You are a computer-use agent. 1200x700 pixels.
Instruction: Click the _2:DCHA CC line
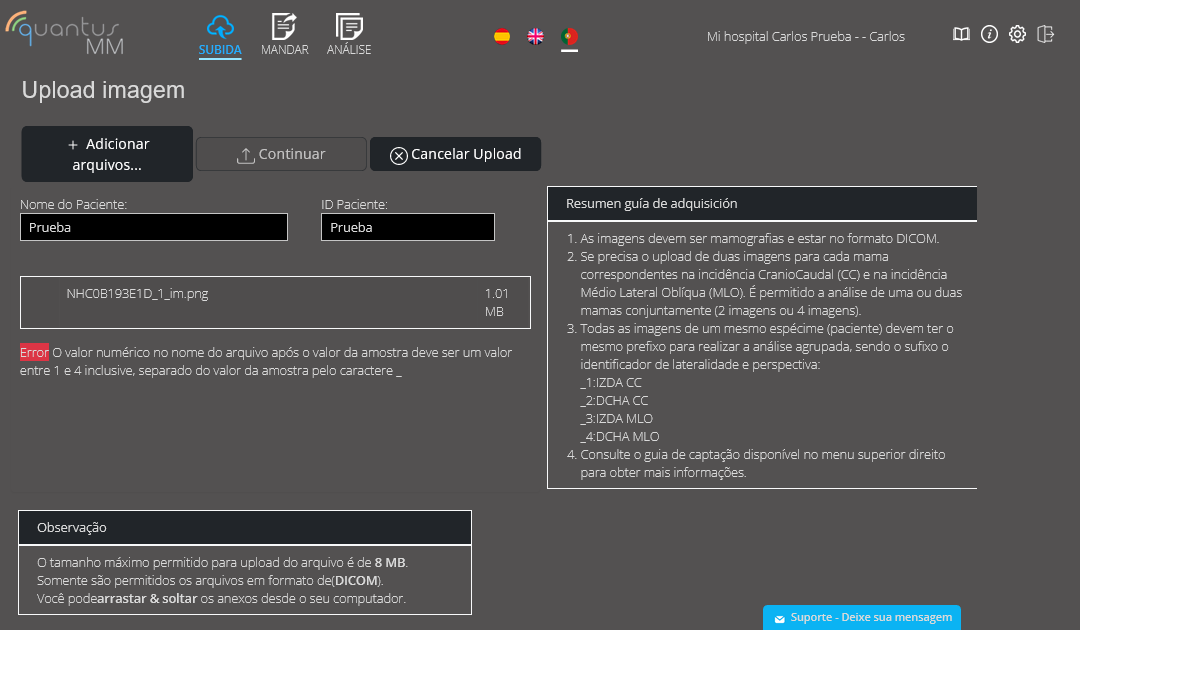tap(614, 400)
